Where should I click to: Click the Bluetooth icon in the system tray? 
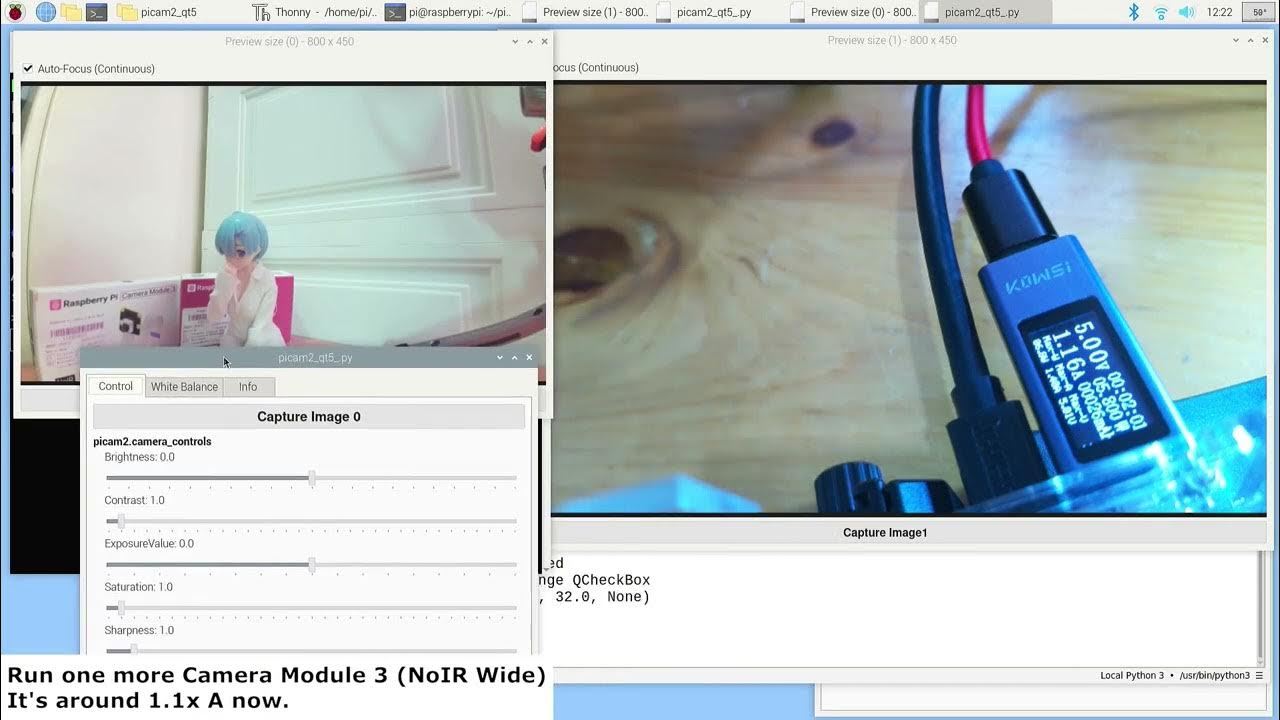(1134, 12)
